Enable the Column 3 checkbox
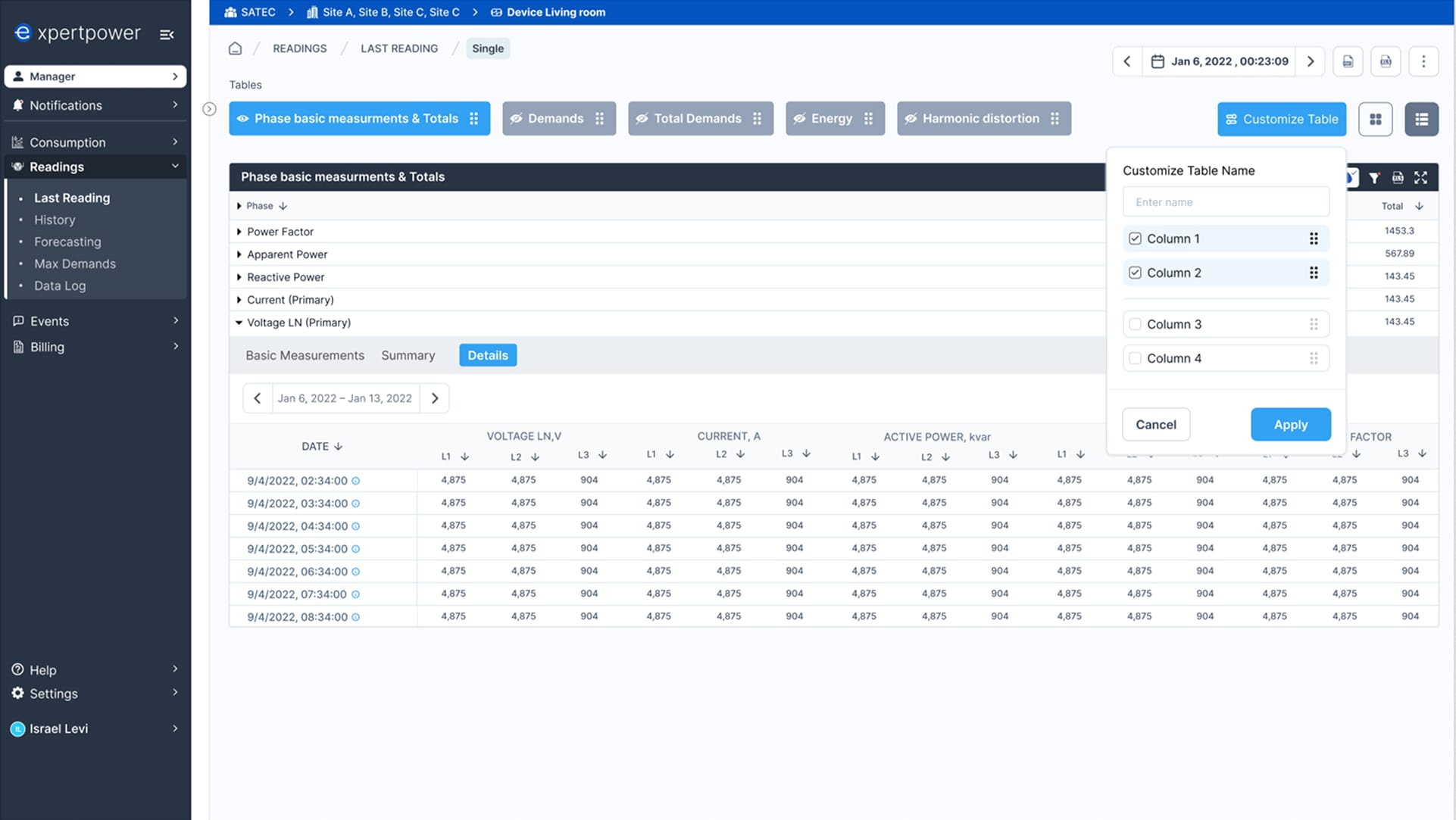 pyautogui.click(x=1135, y=324)
